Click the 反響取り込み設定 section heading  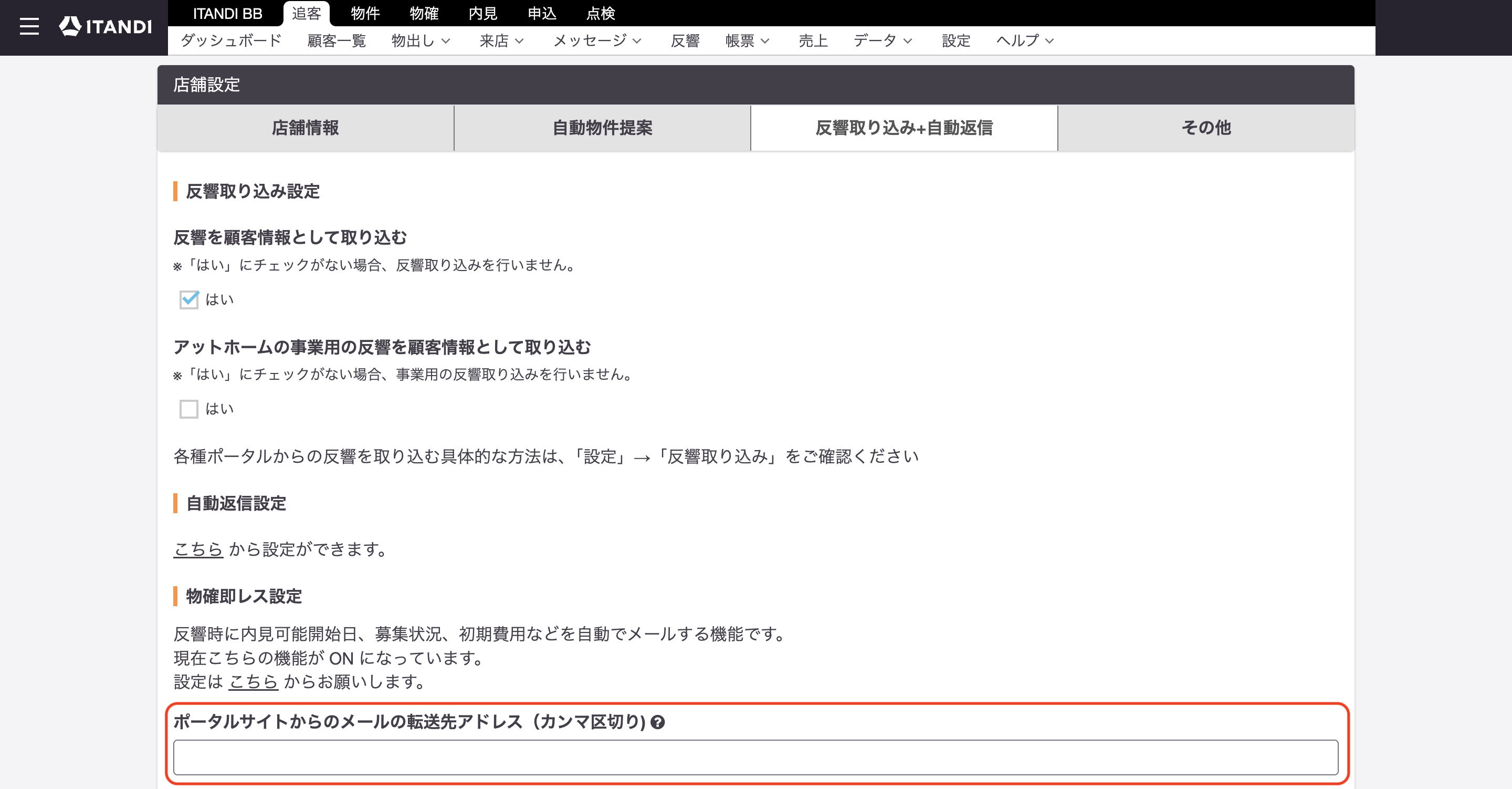click(x=253, y=192)
